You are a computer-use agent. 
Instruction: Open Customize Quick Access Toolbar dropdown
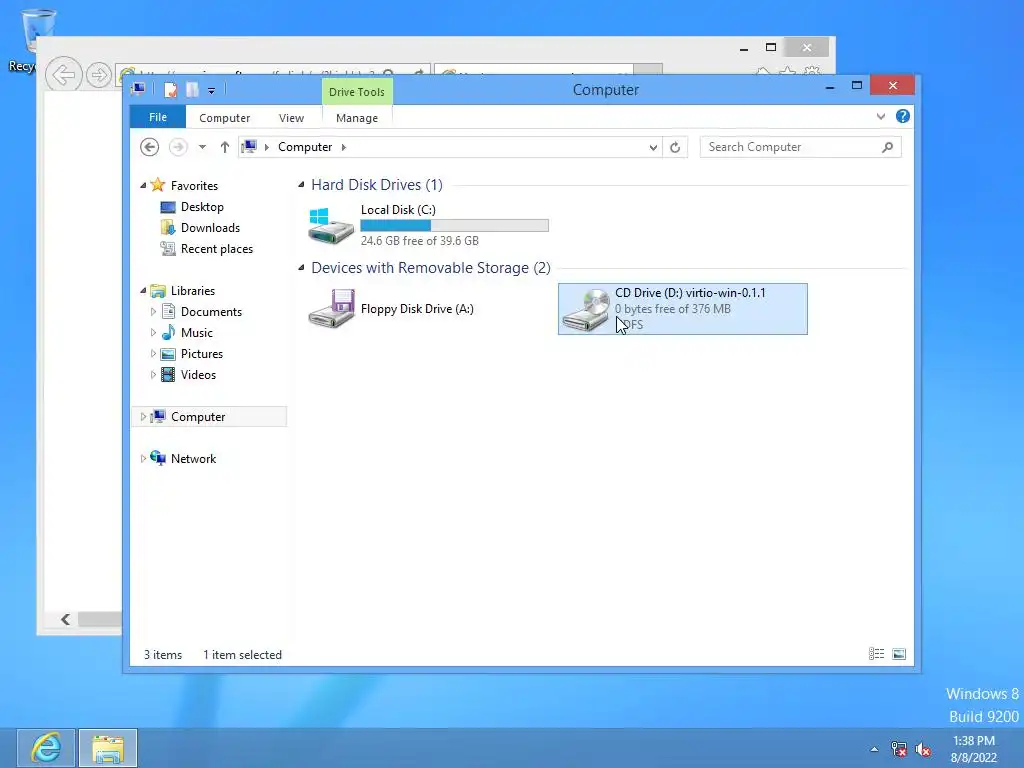click(x=211, y=91)
